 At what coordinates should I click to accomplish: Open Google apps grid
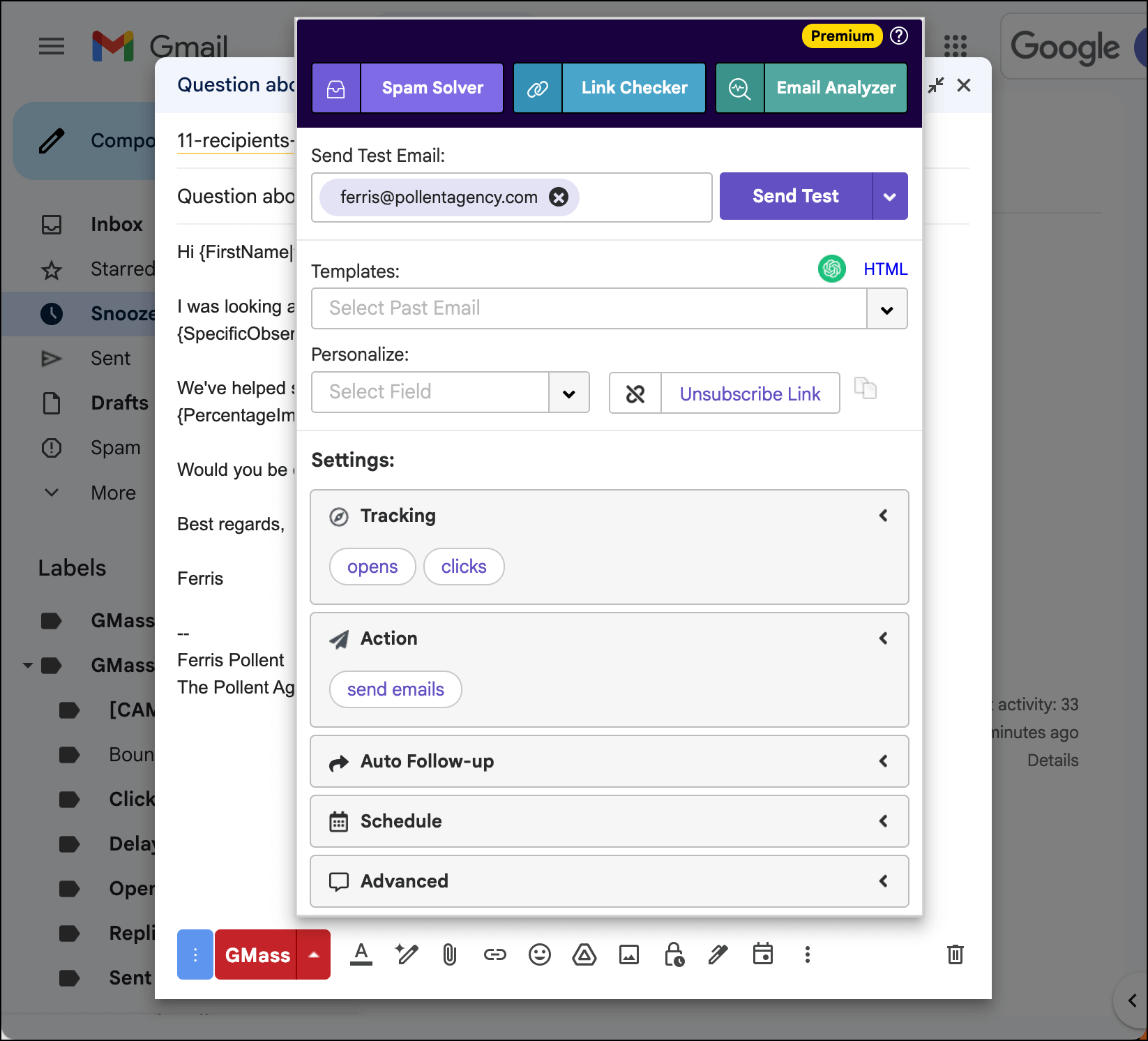(956, 46)
